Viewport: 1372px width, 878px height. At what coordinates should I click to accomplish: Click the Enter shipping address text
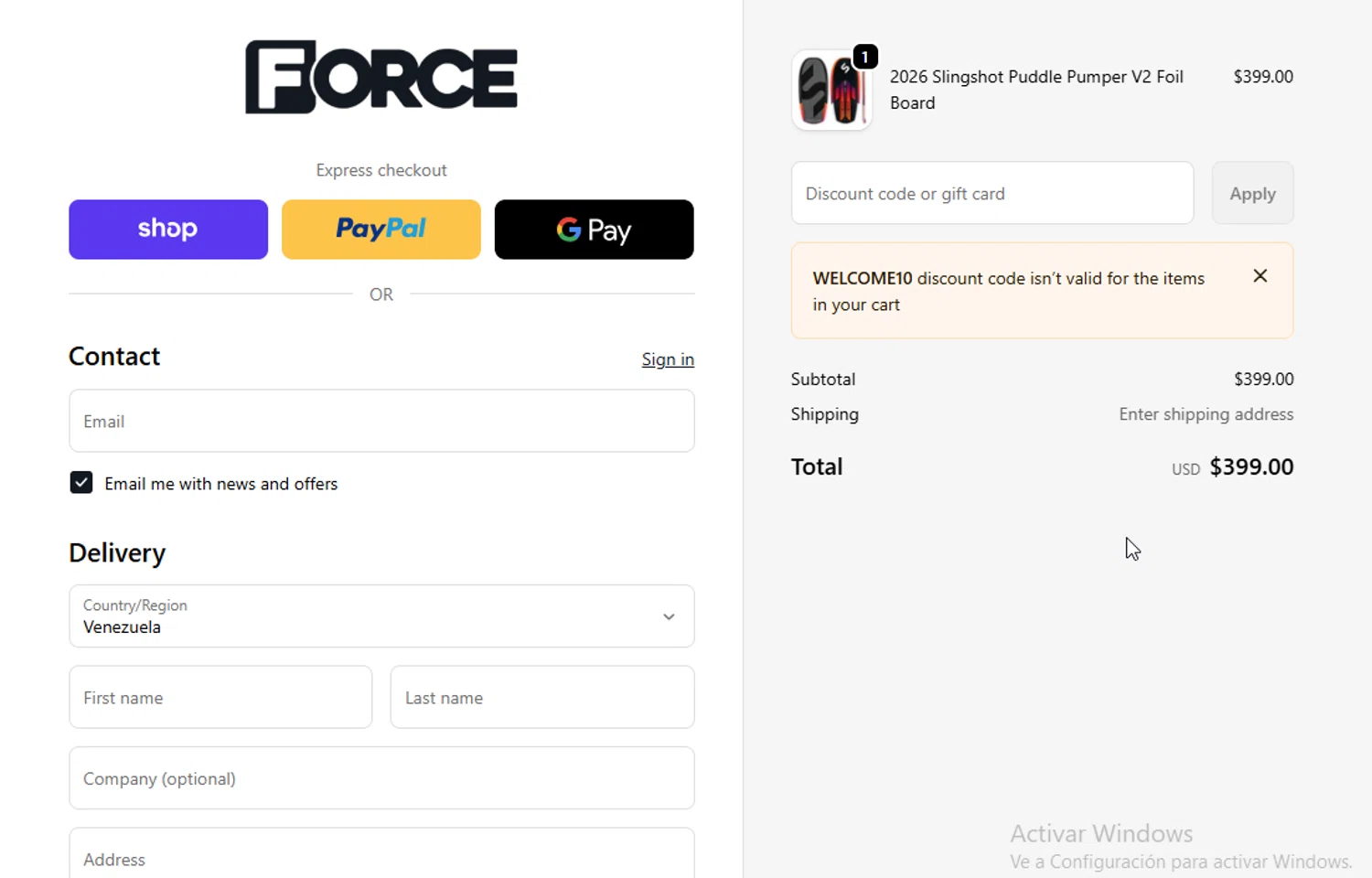(x=1206, y=414)
